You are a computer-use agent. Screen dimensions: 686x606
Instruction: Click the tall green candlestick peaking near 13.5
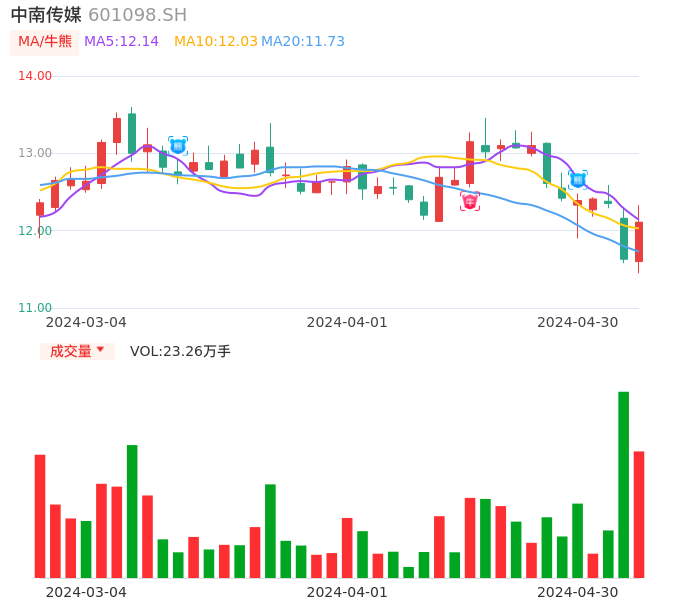click(x=132, y=133)
